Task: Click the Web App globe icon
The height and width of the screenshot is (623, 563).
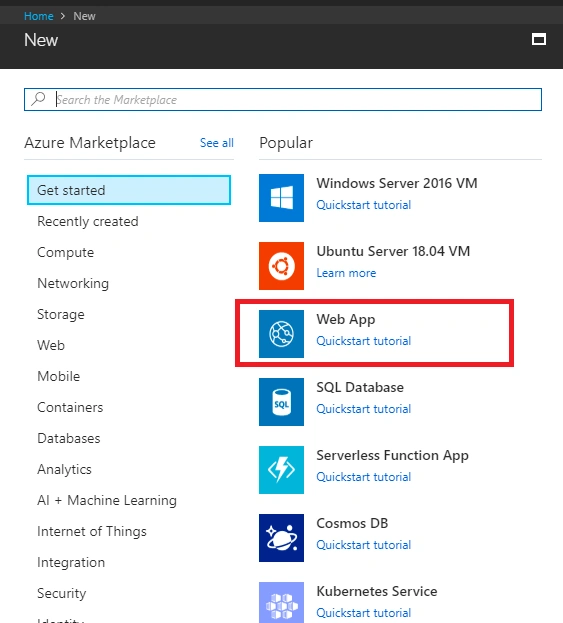Action: pyautogui.click(x=281, y=334)
